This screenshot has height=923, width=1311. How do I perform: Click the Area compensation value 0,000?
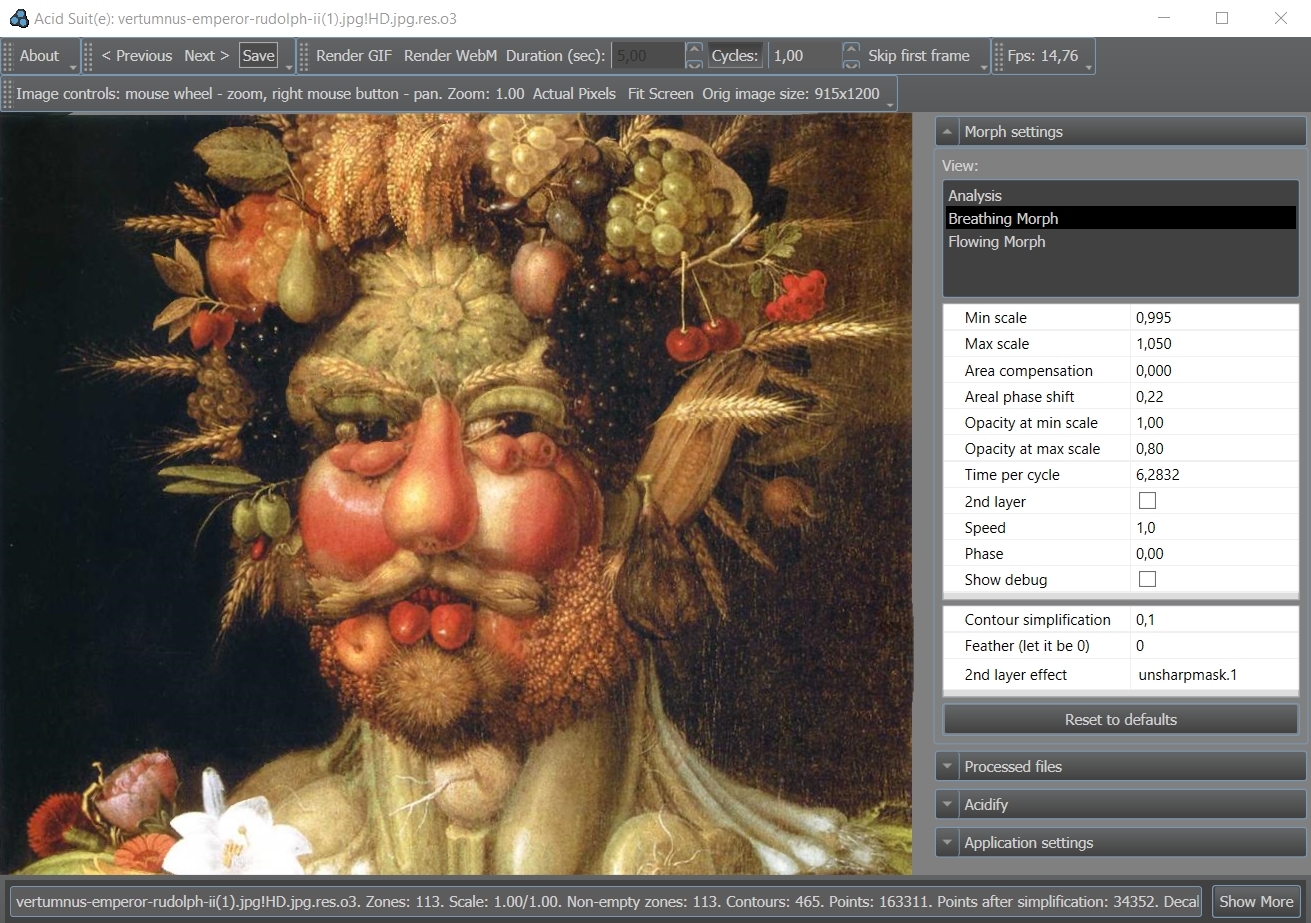tap(1214, 370)
